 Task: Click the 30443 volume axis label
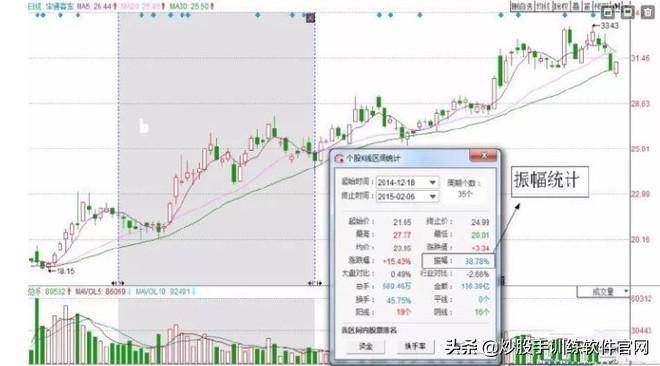[641, 331]
